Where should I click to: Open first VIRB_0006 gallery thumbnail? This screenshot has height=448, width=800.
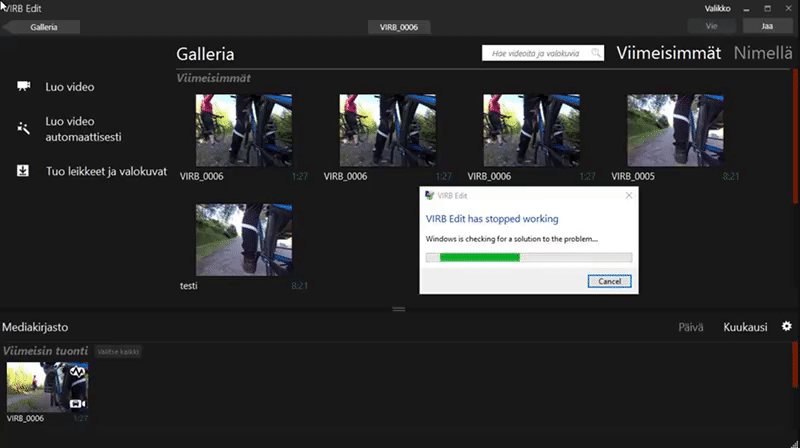pos(244,130)
